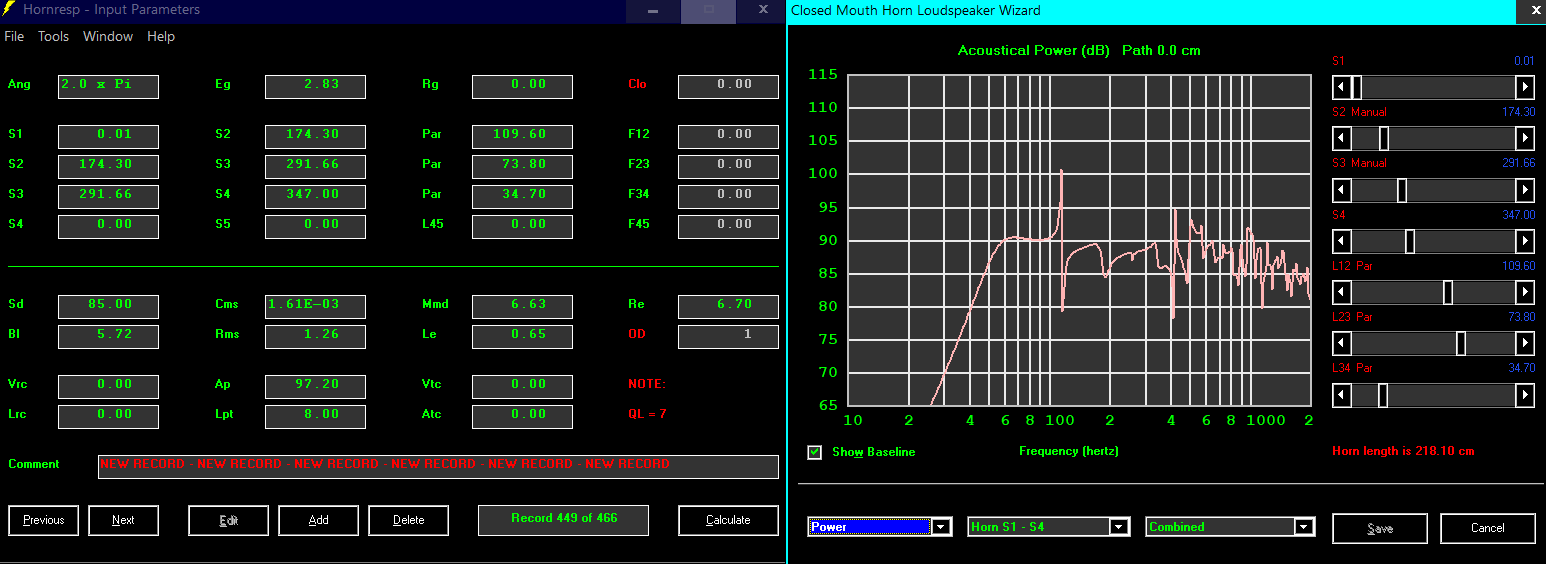
Task: Click the Eg input field showing 2.83
Action: tap(315, 86)
